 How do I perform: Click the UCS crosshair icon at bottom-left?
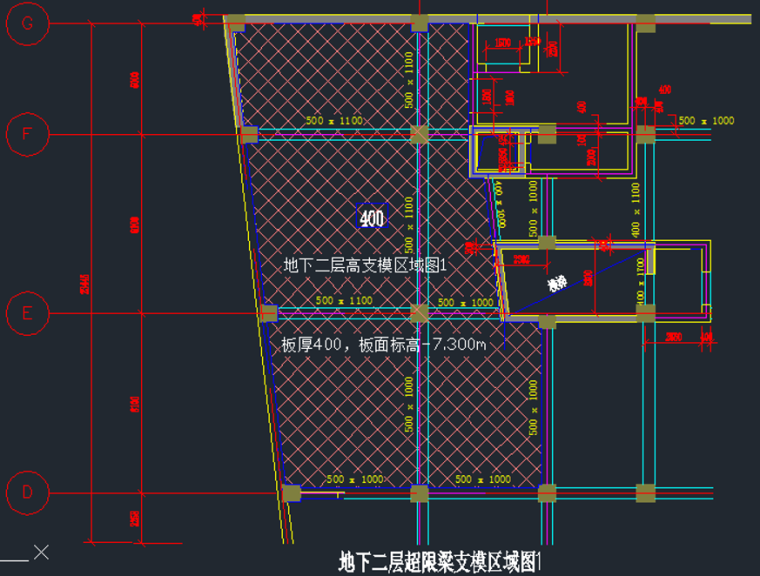point(40,552)
